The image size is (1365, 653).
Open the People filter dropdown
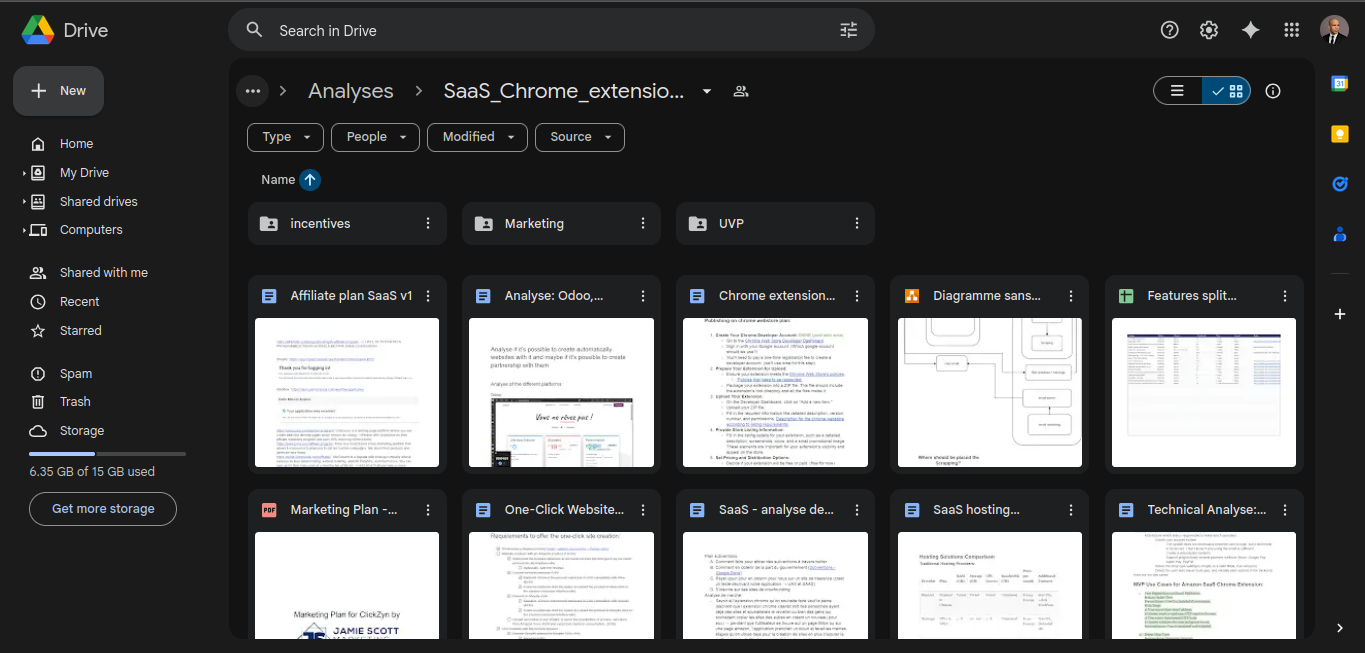click(376, 137)
